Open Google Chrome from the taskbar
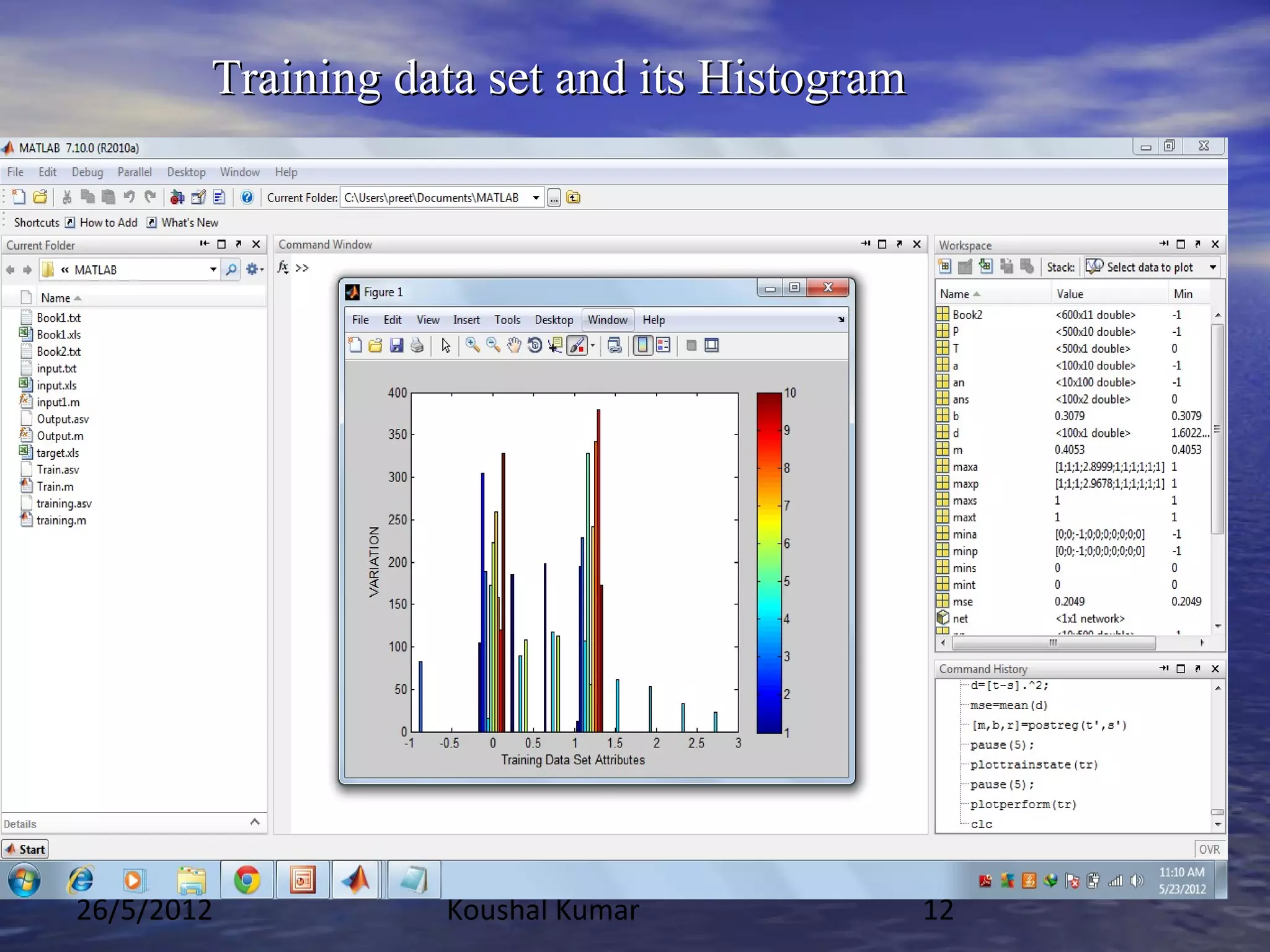 pos(246,879)
